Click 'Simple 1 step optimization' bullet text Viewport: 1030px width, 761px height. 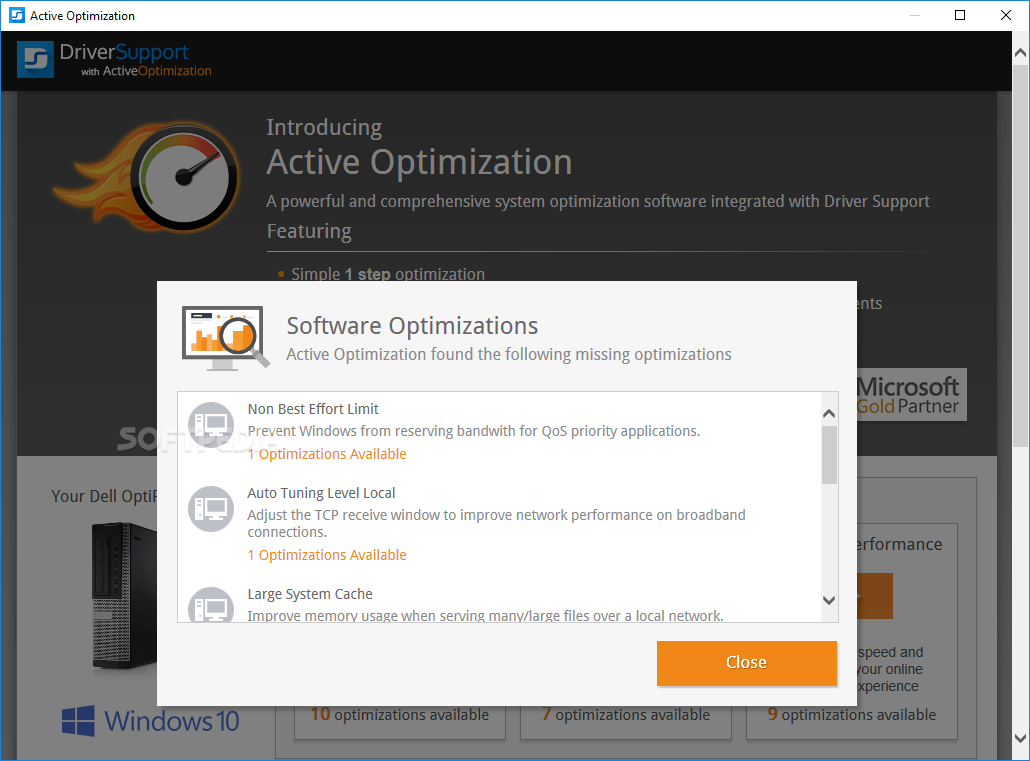pos(388,273)
